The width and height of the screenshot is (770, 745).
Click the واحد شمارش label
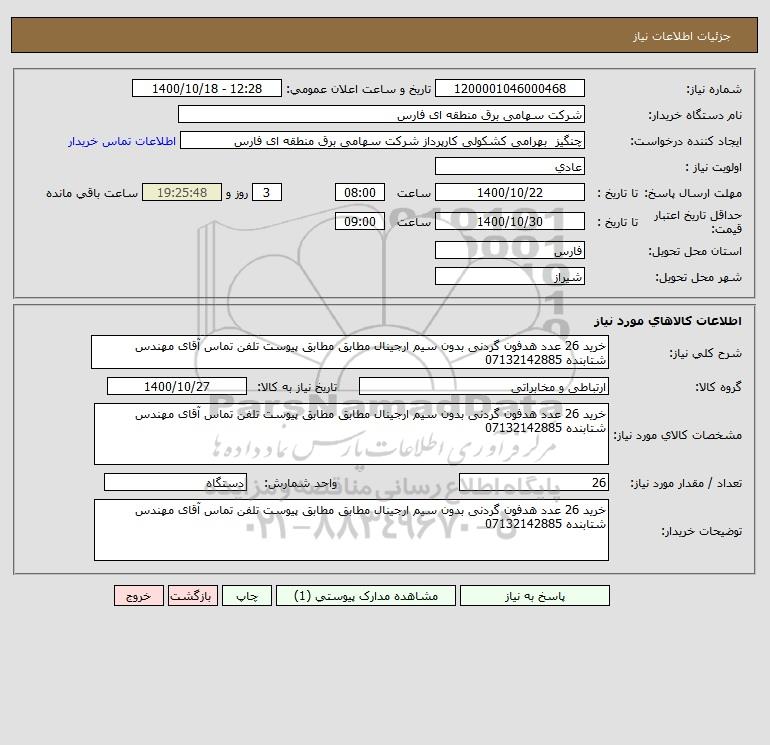301,483
